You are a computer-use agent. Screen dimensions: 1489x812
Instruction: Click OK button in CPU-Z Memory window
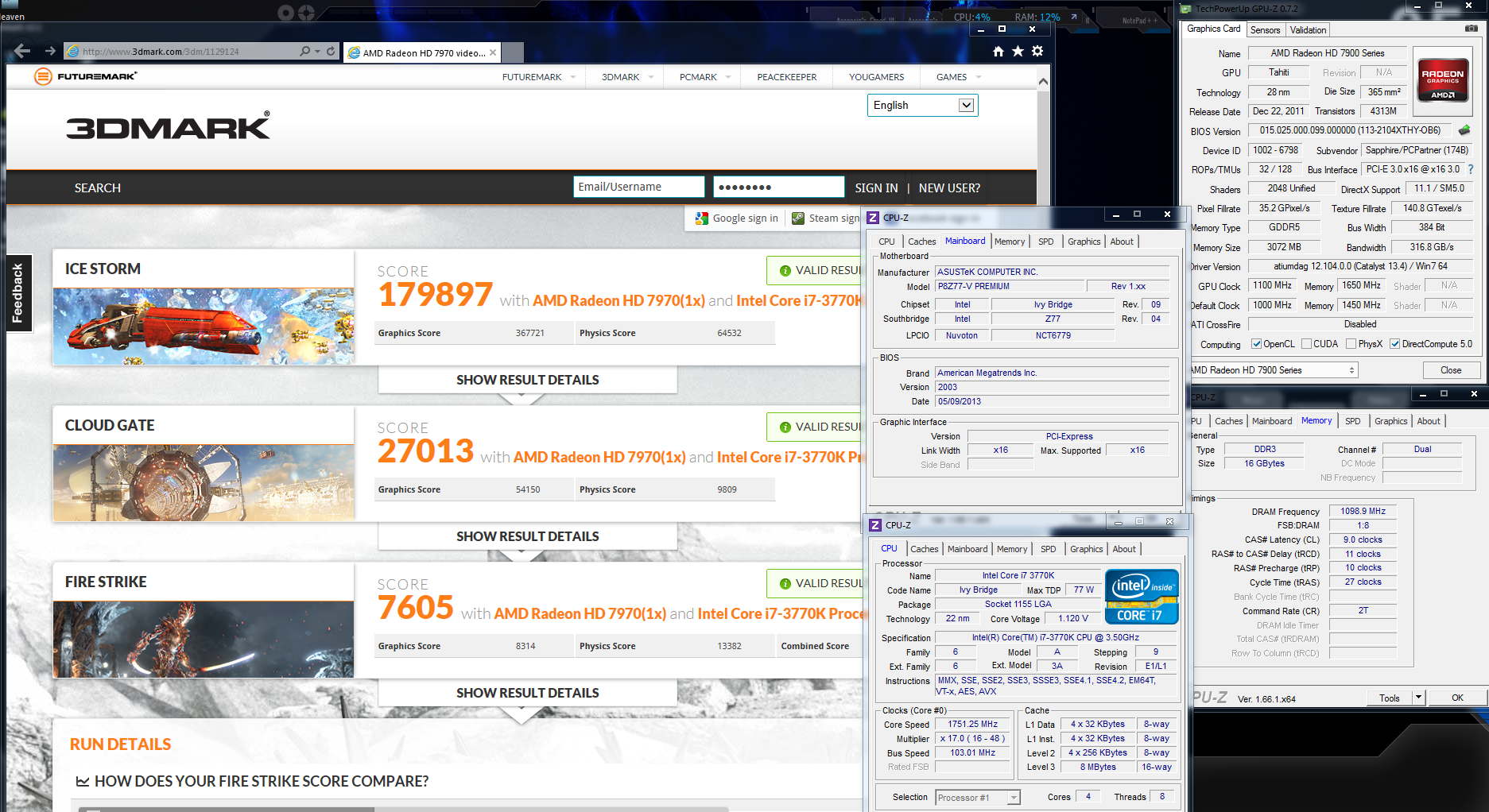[1457, 698]
